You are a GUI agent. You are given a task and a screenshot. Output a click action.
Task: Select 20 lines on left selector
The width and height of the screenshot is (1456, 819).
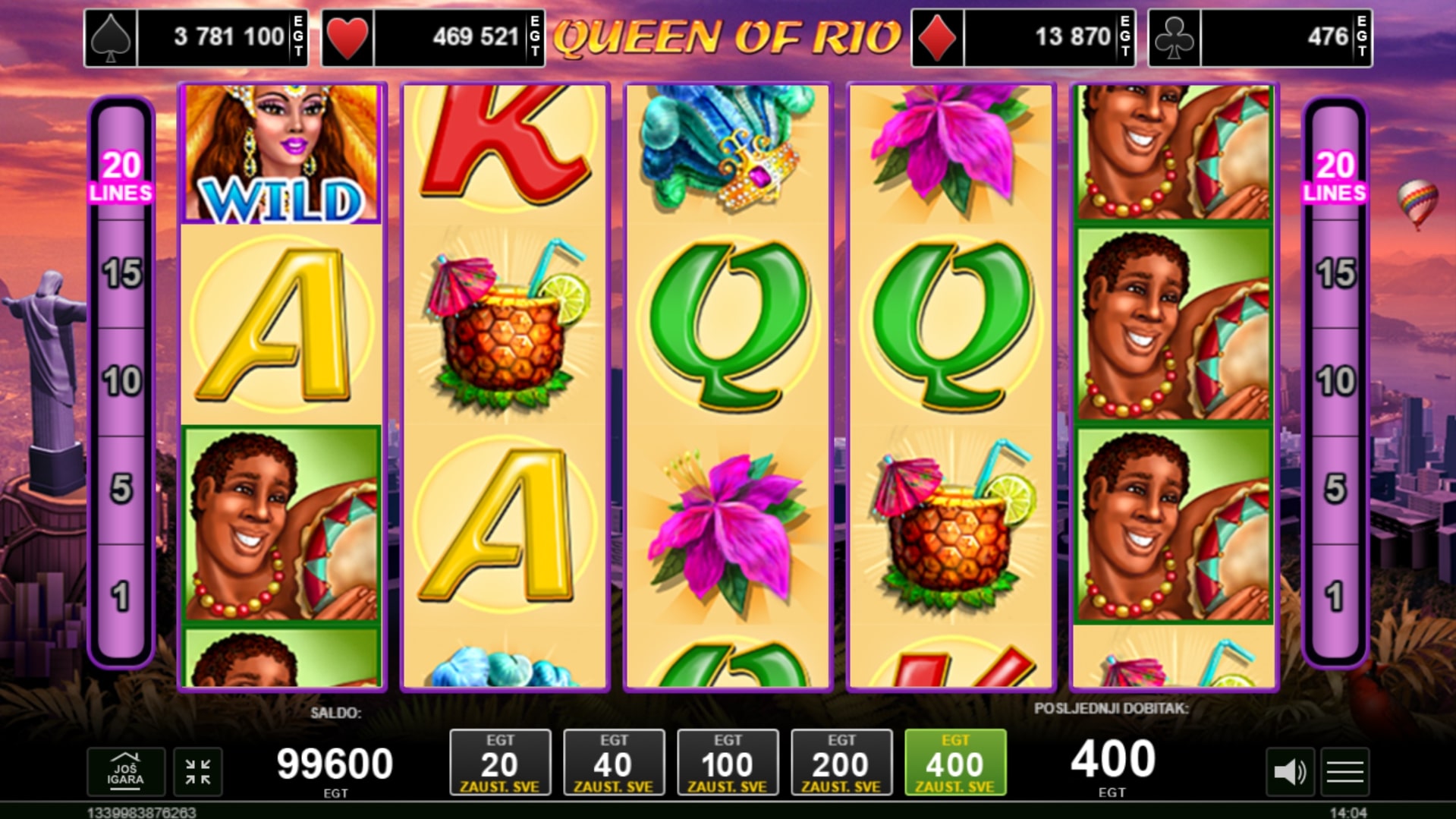click(x=121, y=175)
